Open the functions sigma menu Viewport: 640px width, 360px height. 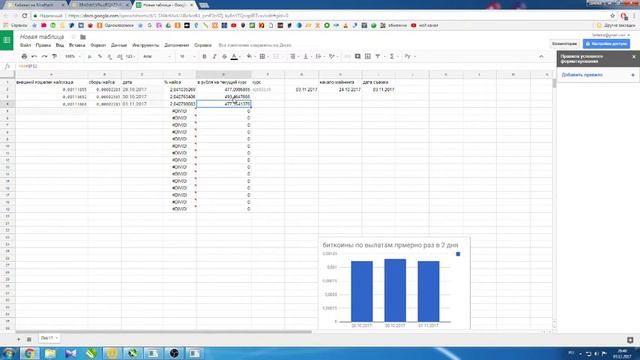click(392, 56)
